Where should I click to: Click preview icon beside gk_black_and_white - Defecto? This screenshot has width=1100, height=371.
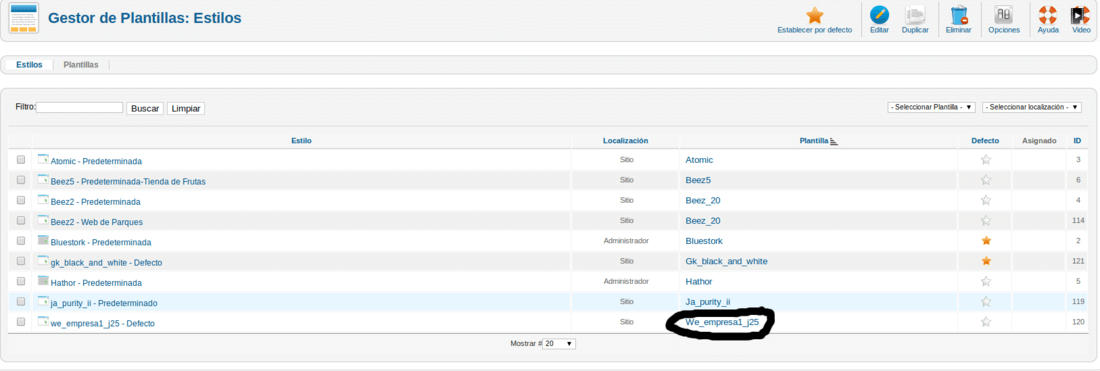click(x=43, y=261)
